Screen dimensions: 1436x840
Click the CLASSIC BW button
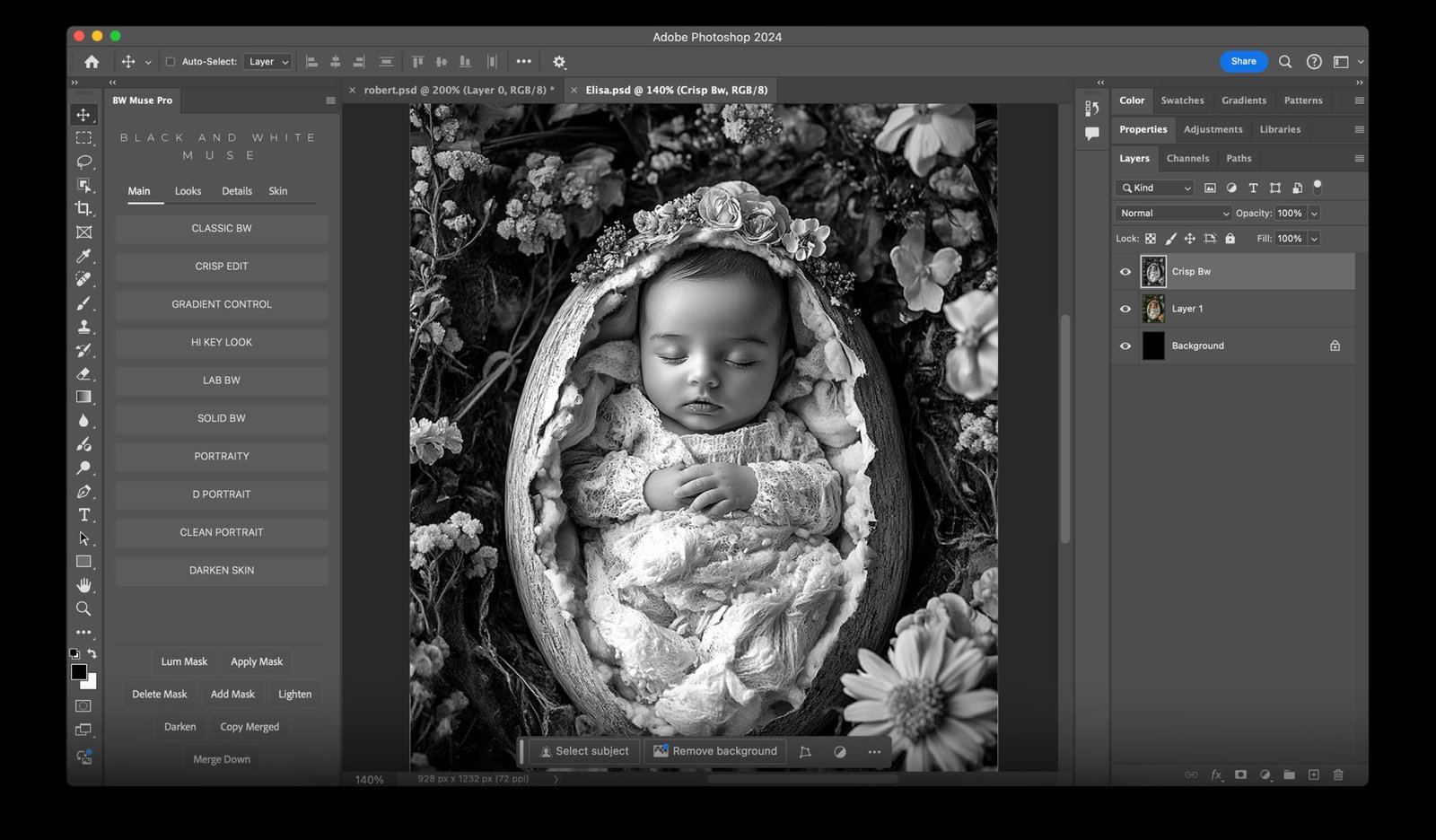(x=222, y=229)
